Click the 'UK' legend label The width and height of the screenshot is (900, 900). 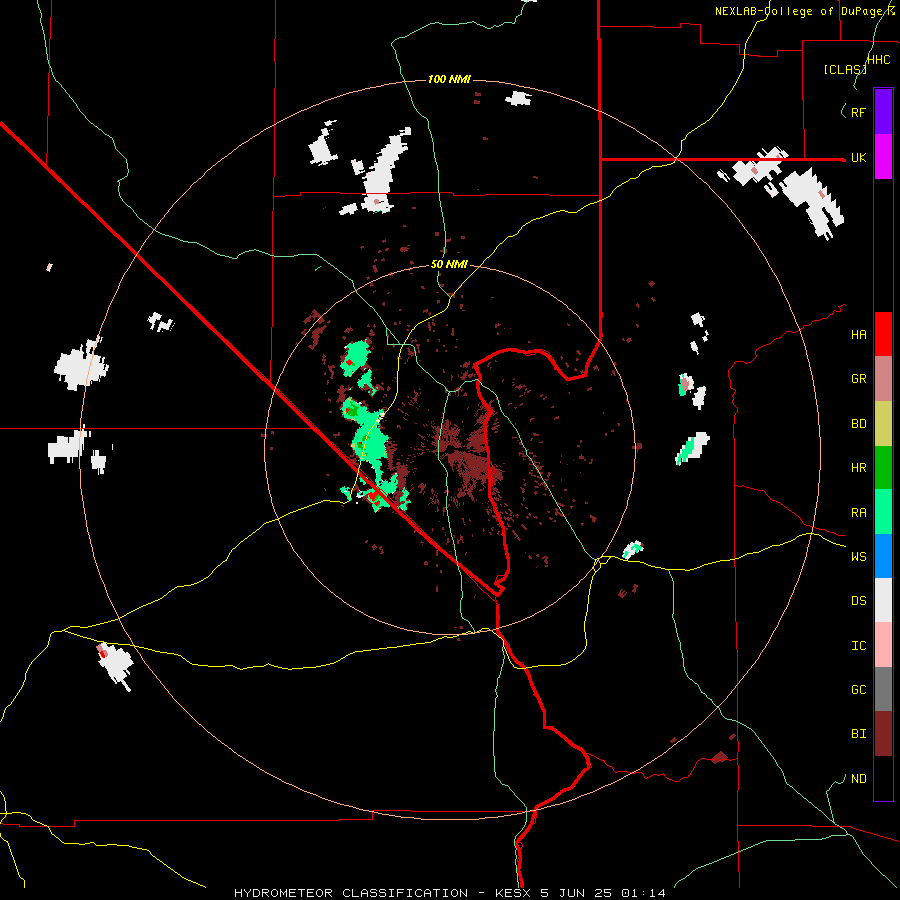858,158
